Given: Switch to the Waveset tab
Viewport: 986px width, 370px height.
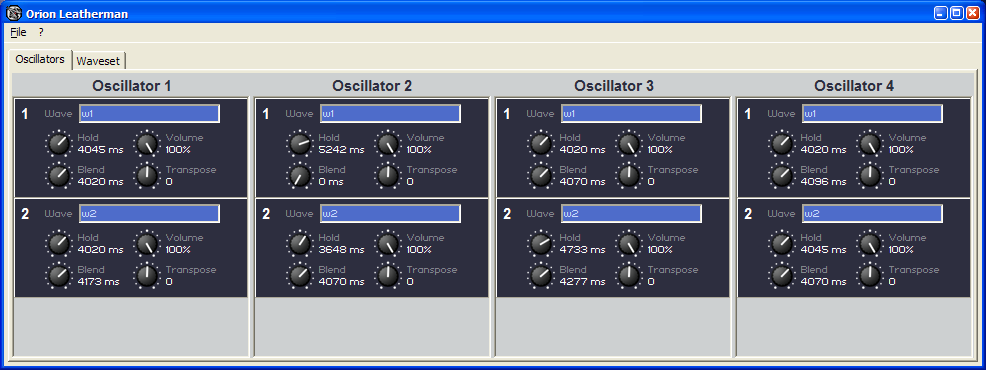Looking at the screenshot, I should tap(99, 60).
